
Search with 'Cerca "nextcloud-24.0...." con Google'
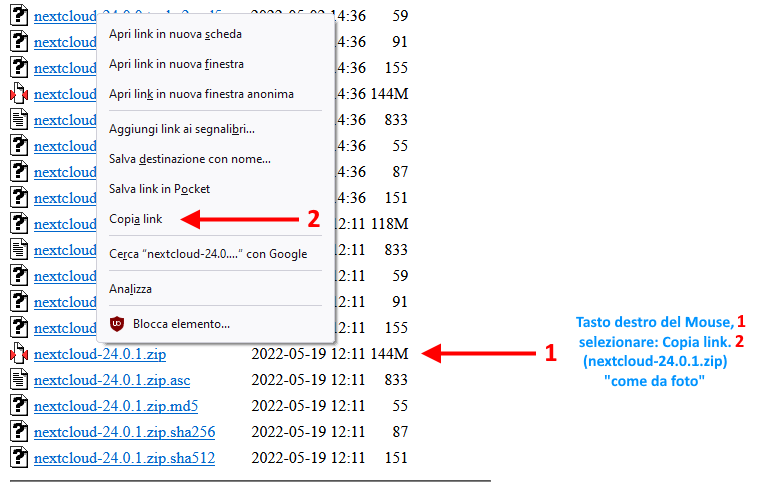coord(208,254)
